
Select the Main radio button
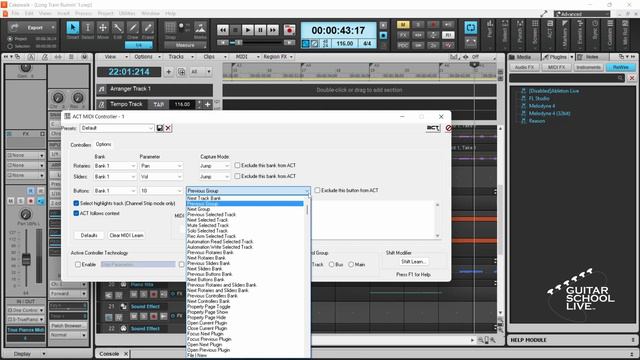coord(351,264)
